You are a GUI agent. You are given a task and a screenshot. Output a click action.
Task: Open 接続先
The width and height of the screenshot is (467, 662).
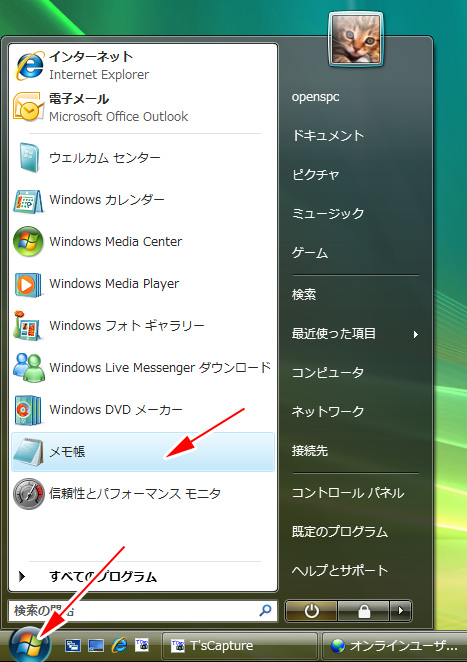pos(310,451)
